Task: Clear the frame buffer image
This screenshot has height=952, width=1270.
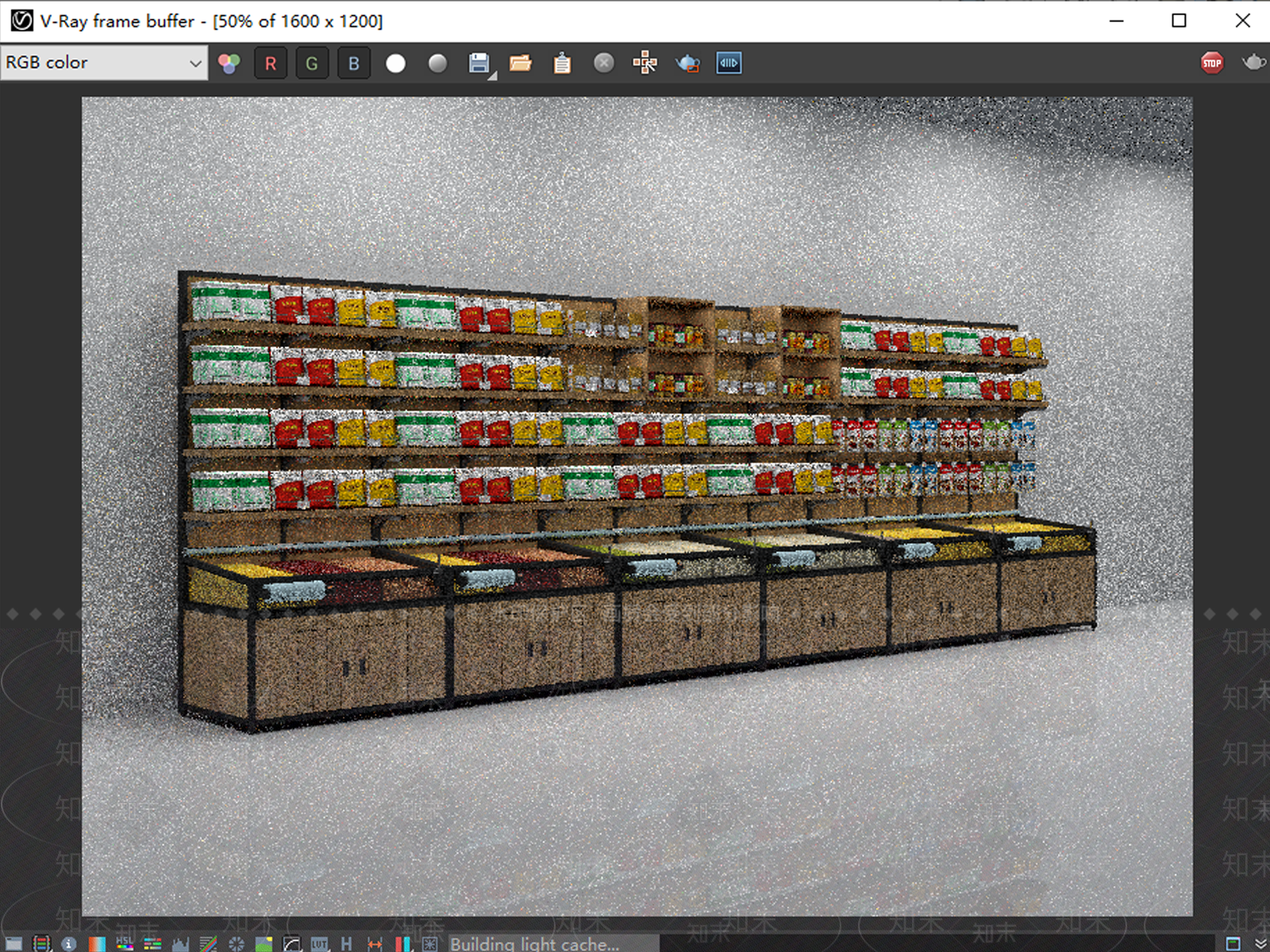Action: point(604,63)
